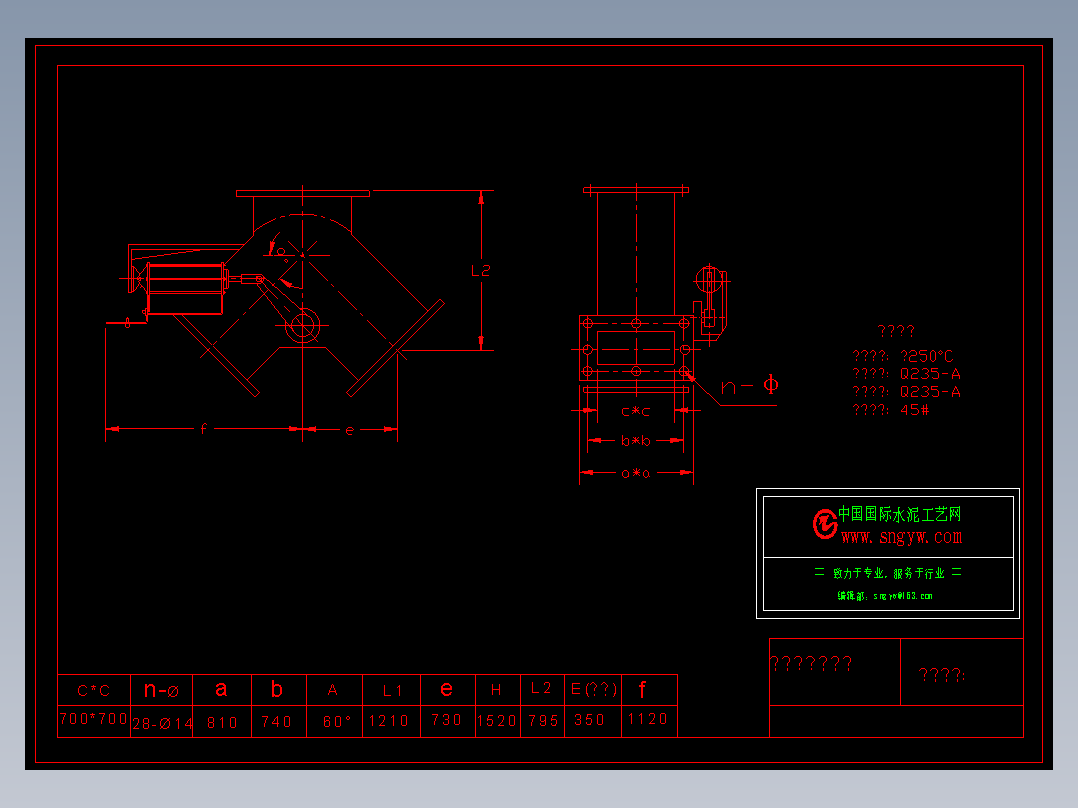Click the '700*700' cell in the table
The width and height of the screenshot is (1078, 808).
(x=94, y=719)
